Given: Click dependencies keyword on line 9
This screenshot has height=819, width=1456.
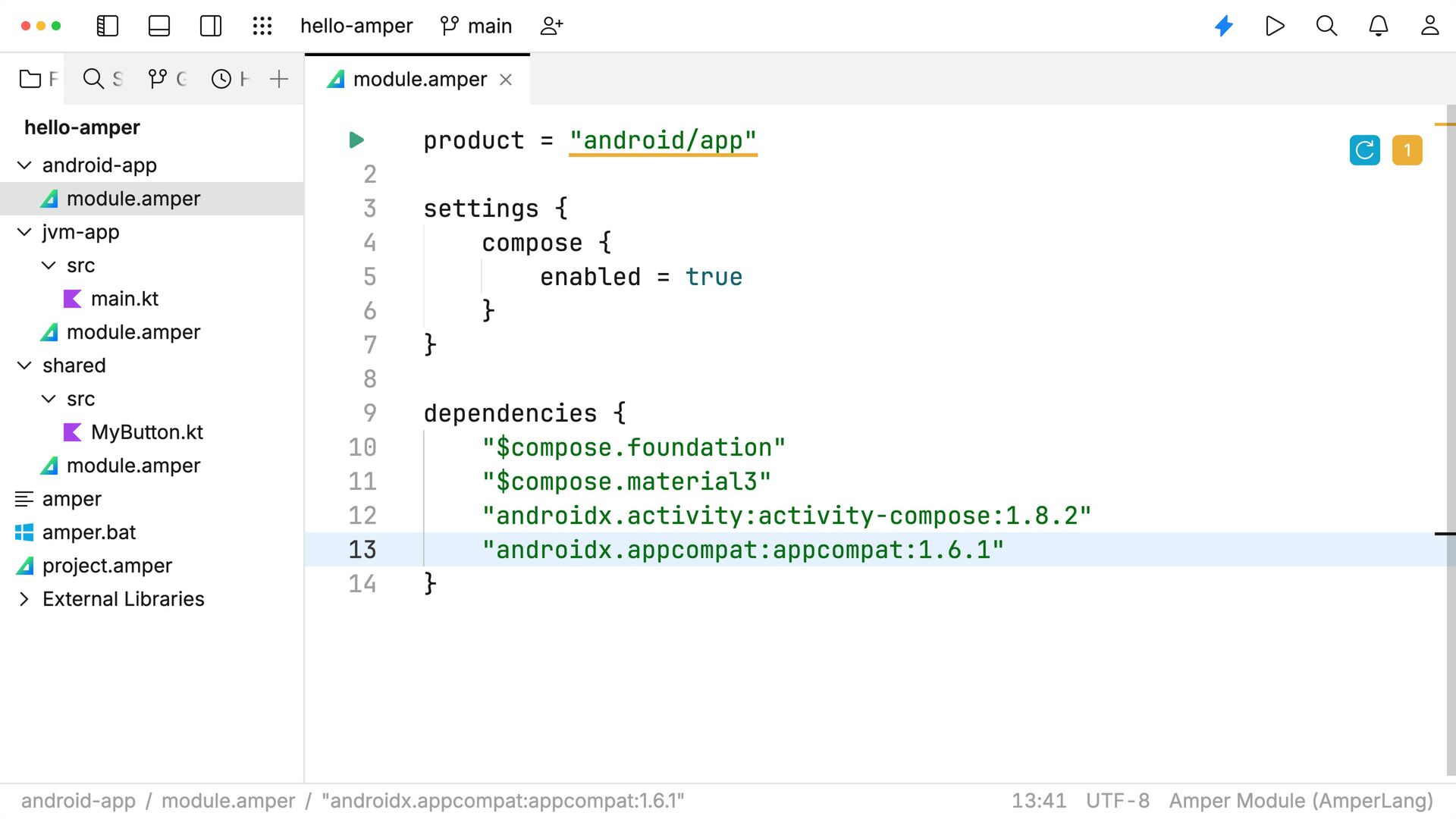Looking at the screenshot, I should (510, 413).
